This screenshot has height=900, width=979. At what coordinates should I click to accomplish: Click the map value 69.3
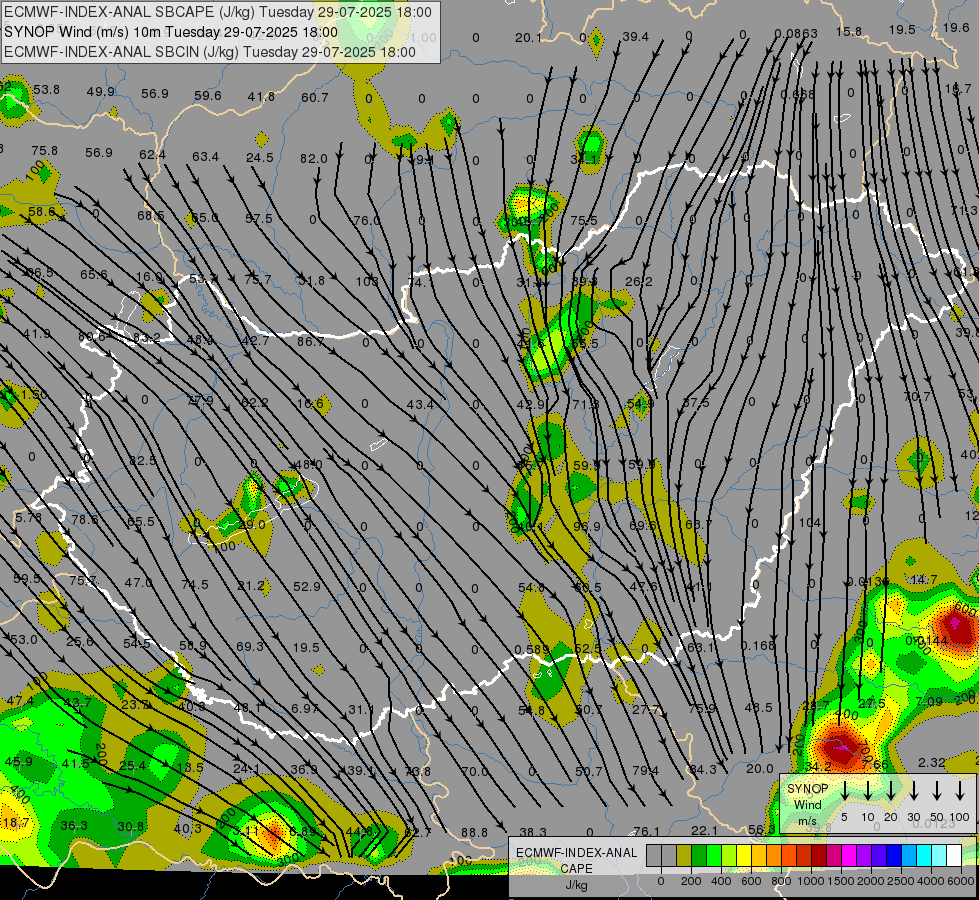250,646
